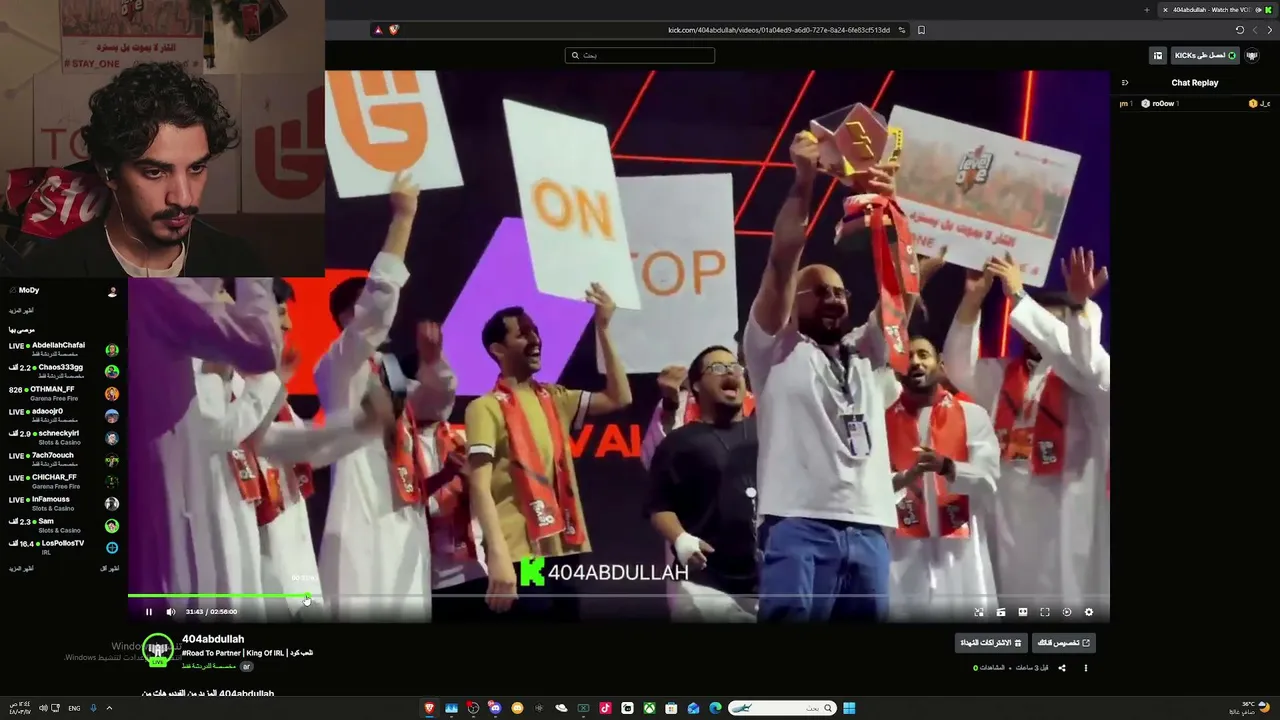Open AbdellahChafai recommended channel
Viewport: 1280px width, 720px height.
click(63, 349)
